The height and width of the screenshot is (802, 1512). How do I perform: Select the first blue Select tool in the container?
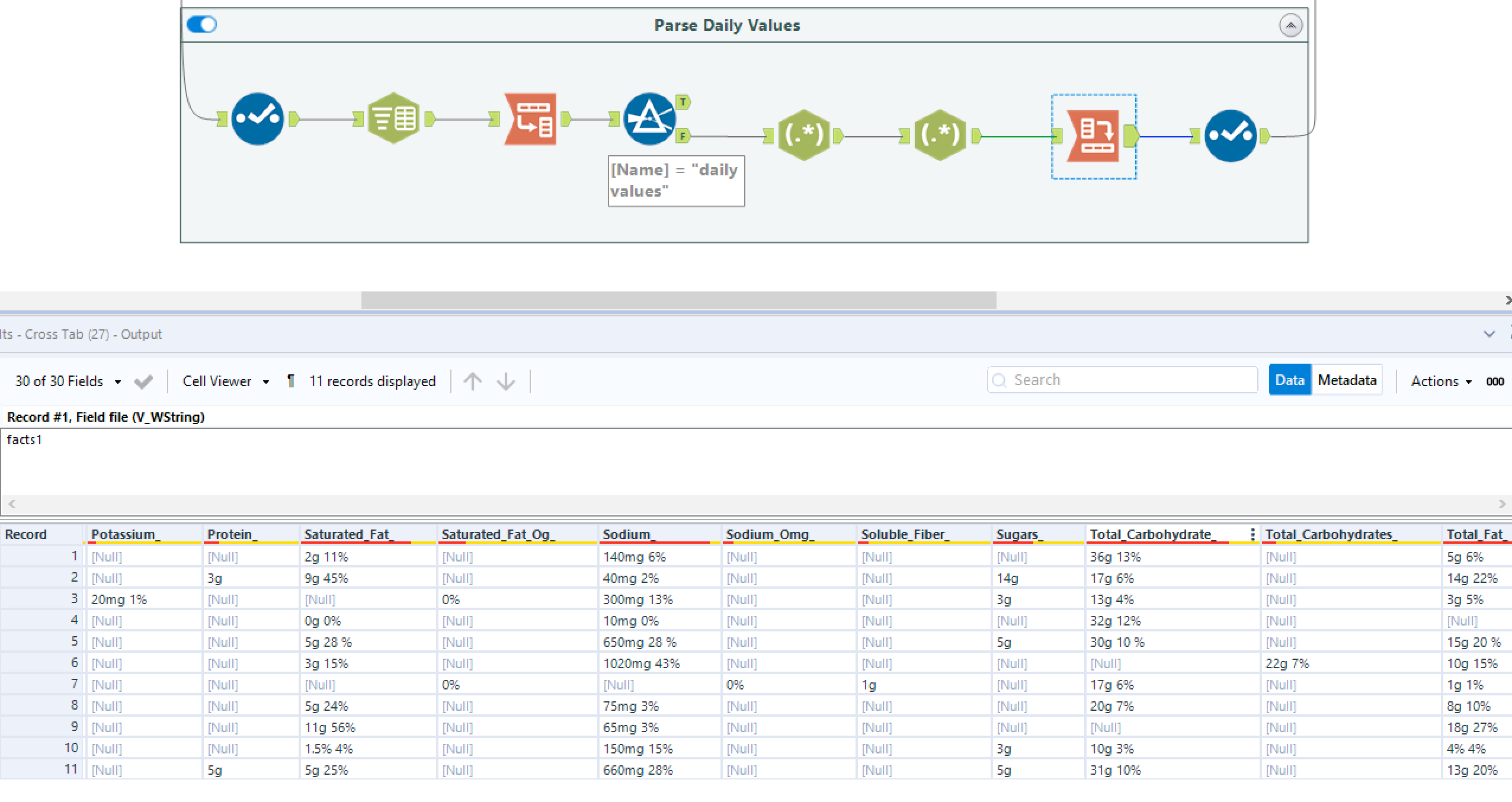tap(258, 118)
